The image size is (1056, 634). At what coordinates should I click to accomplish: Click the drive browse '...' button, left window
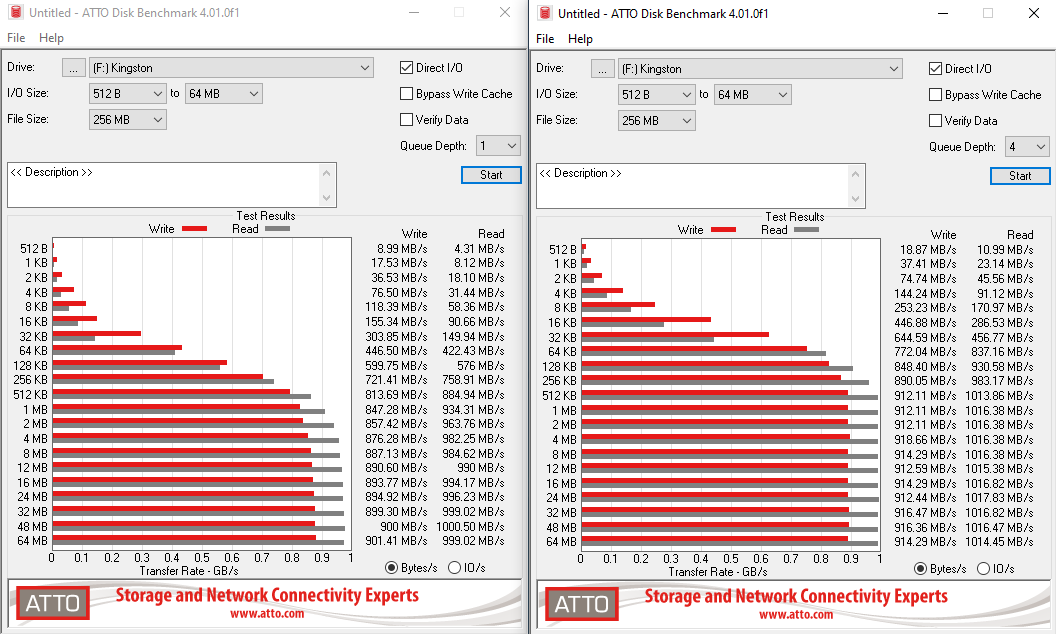tap(73, 68)
